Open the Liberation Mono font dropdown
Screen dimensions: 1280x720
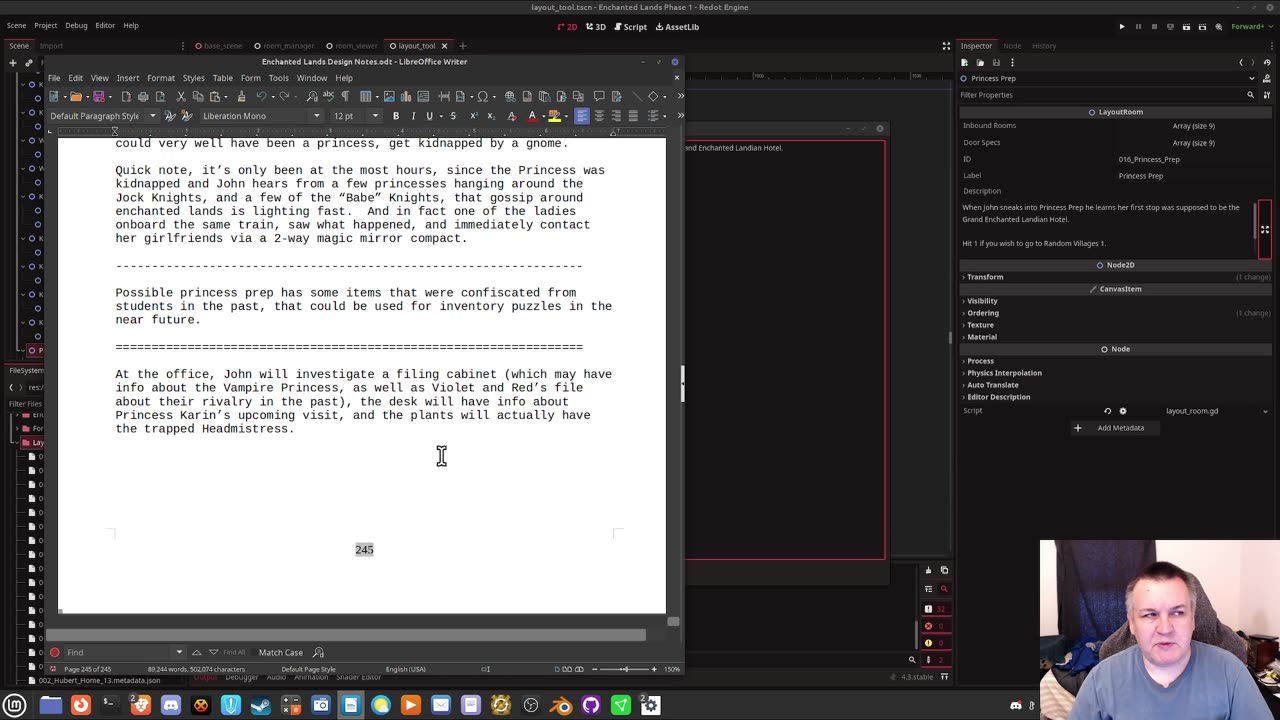(317, 116)
